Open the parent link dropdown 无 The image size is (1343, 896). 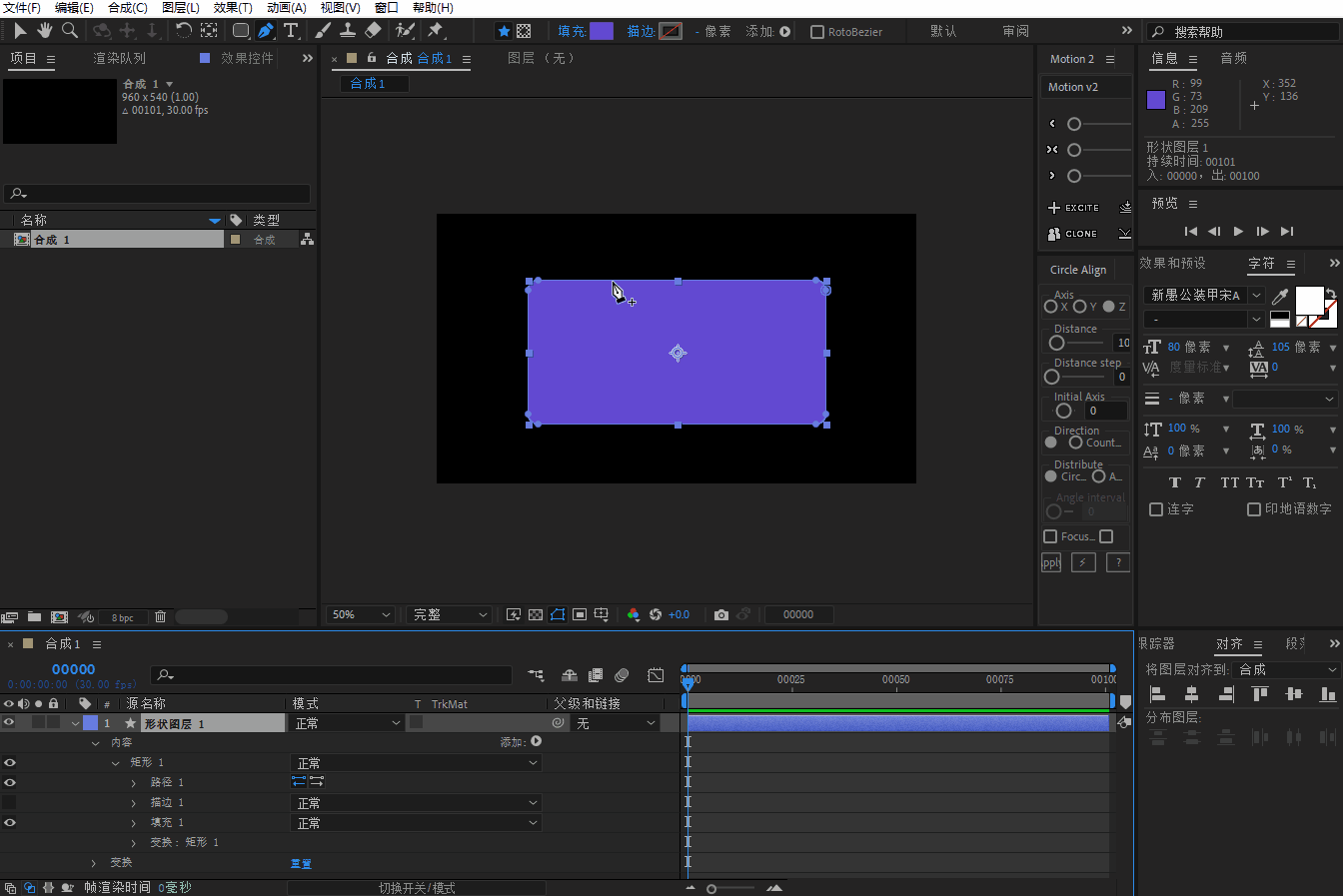click(616, 722)
